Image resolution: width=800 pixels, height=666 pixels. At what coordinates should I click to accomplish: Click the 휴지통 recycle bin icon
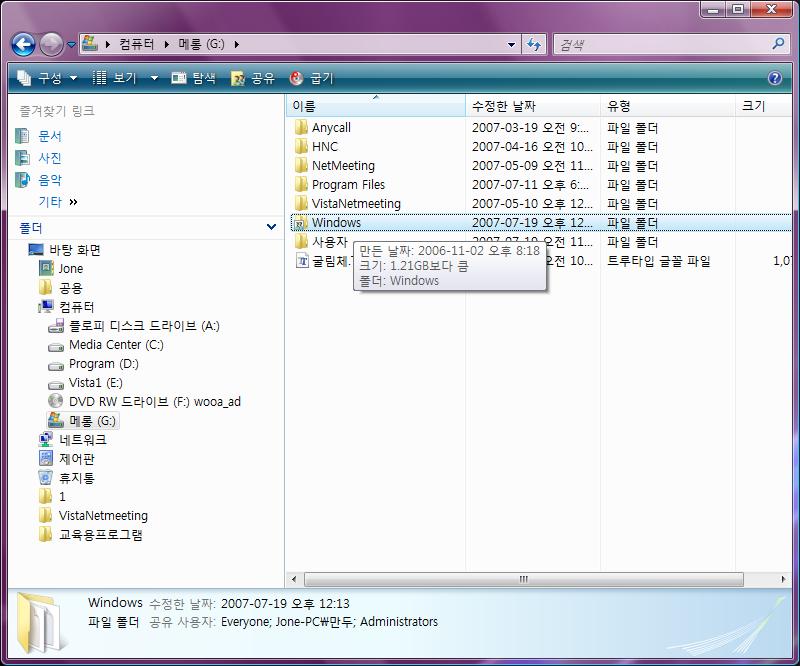[x=46, y=478]
